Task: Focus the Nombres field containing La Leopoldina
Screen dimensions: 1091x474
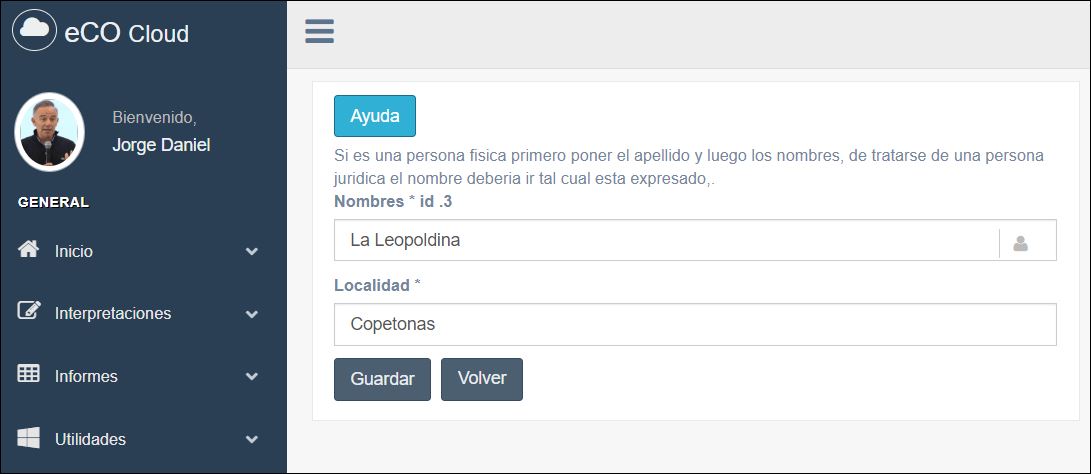Action: [x=667, y=240]
